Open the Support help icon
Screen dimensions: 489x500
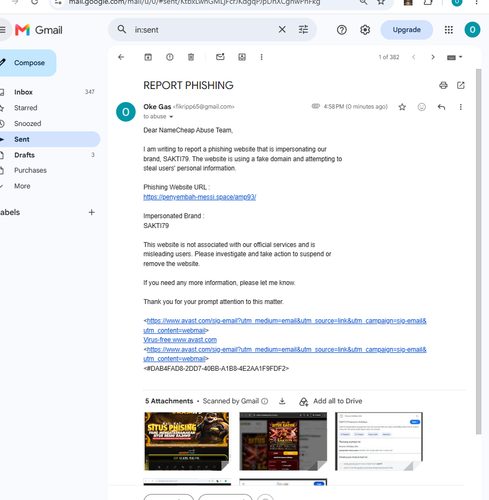342,30
